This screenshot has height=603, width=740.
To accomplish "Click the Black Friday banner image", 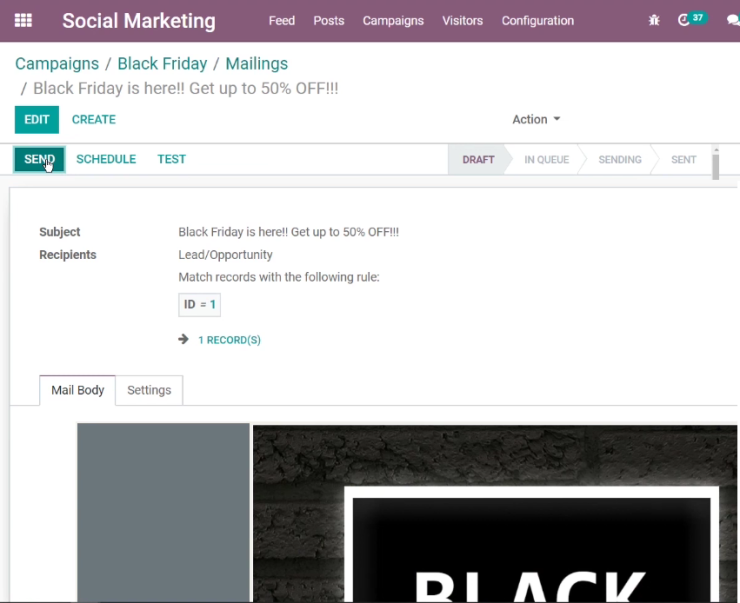I will point(495,513).
